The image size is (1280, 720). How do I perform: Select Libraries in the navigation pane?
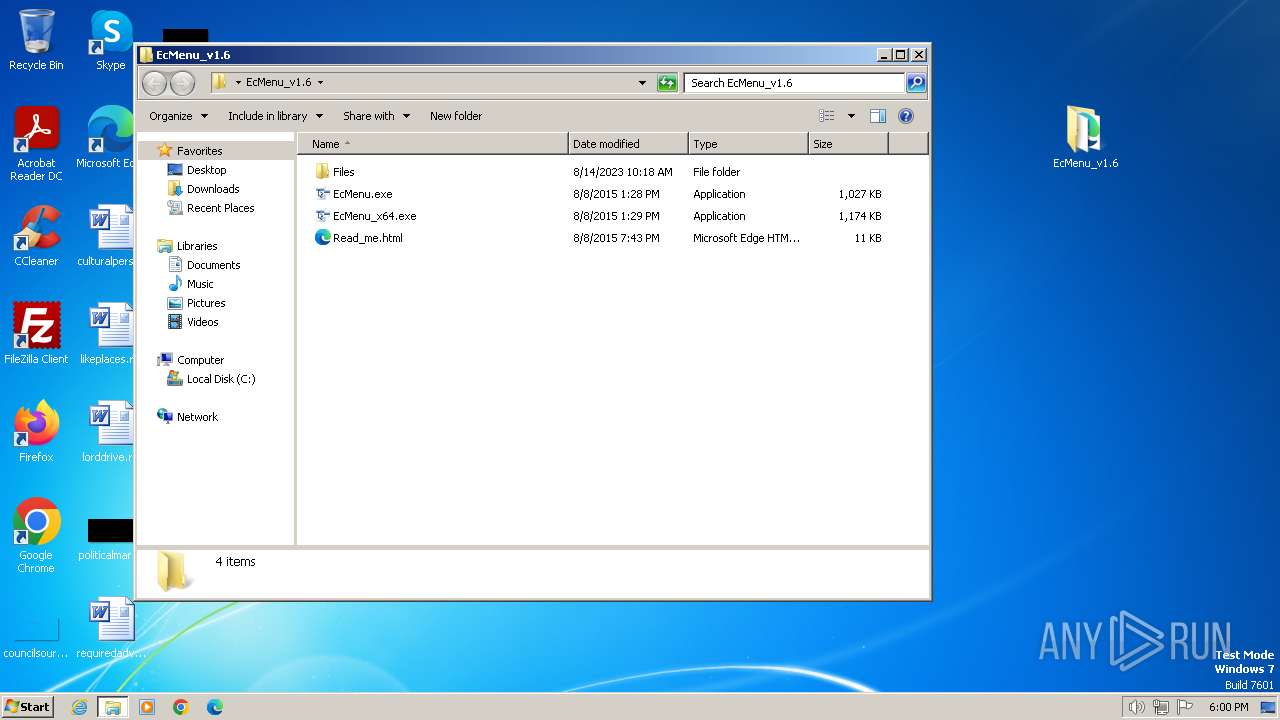(197, 246)
